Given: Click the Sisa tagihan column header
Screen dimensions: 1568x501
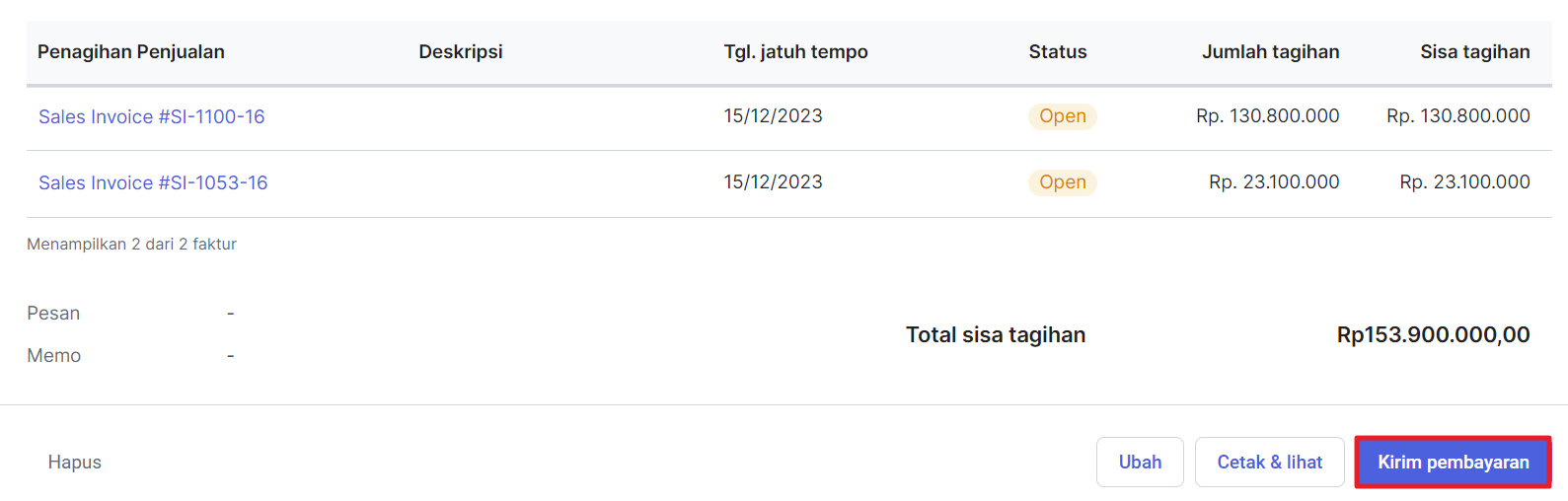Looking at the screenshot, I should (x=1474, y=52).
